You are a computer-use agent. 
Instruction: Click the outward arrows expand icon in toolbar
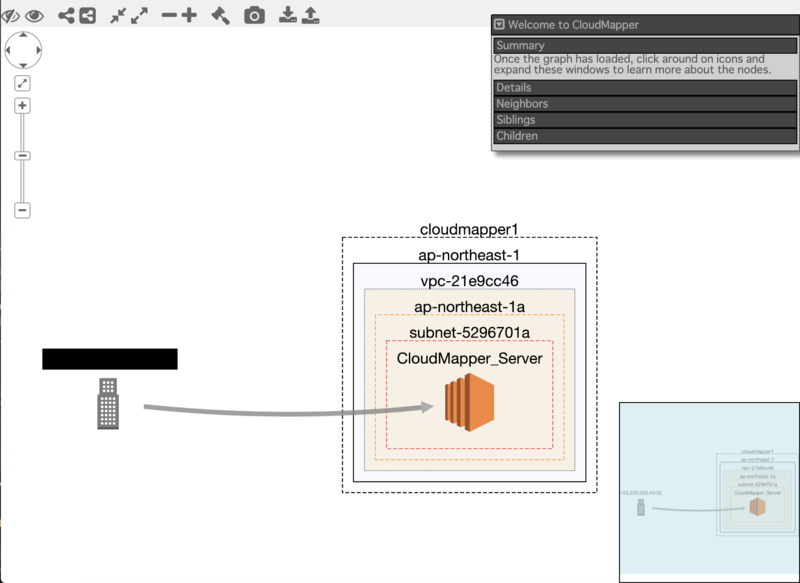click(x=139, y=16)
